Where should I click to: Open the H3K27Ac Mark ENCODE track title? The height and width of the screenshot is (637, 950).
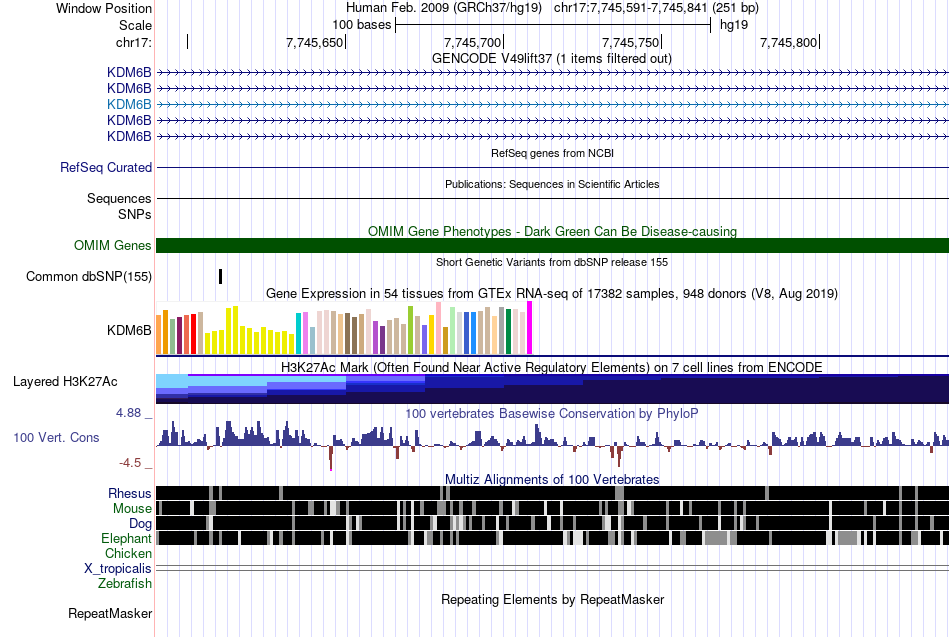click(552, 367)
